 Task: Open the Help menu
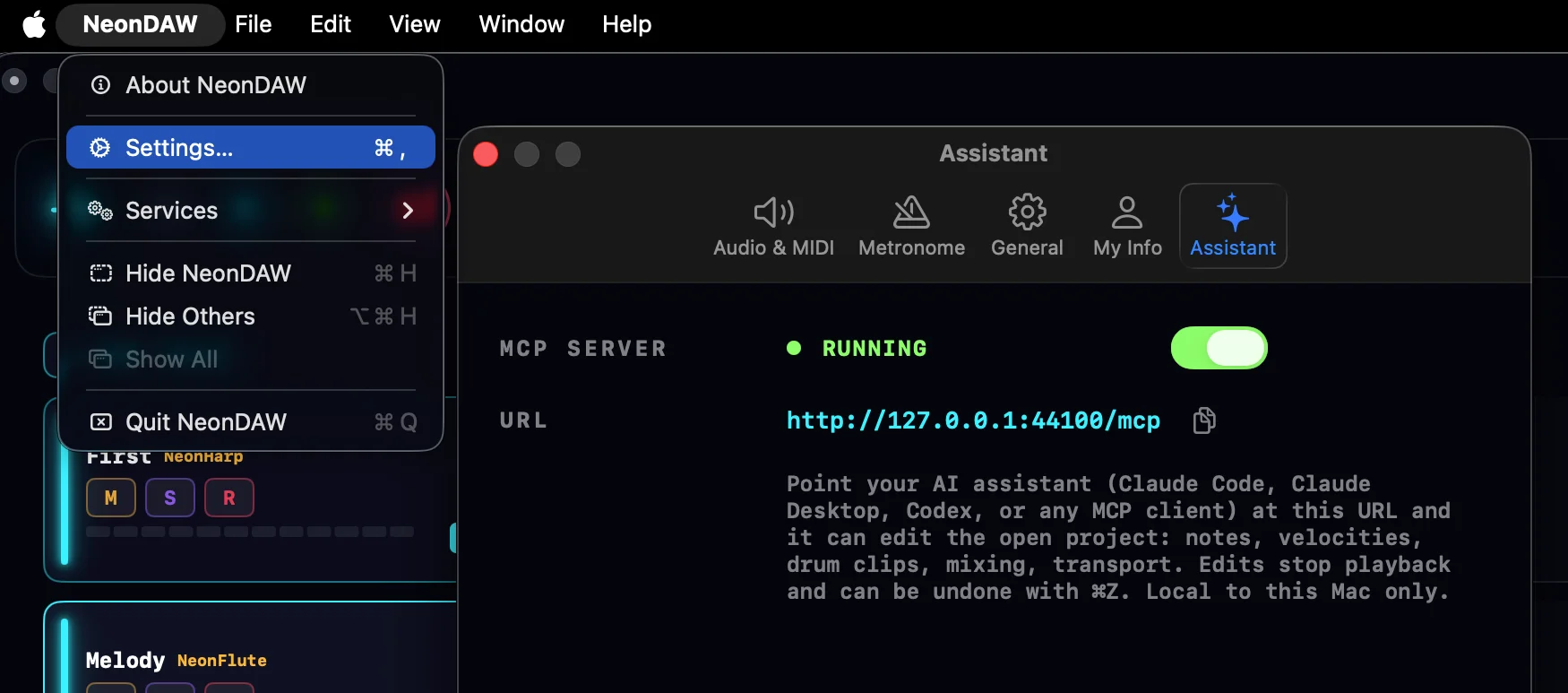coord(626,24)
